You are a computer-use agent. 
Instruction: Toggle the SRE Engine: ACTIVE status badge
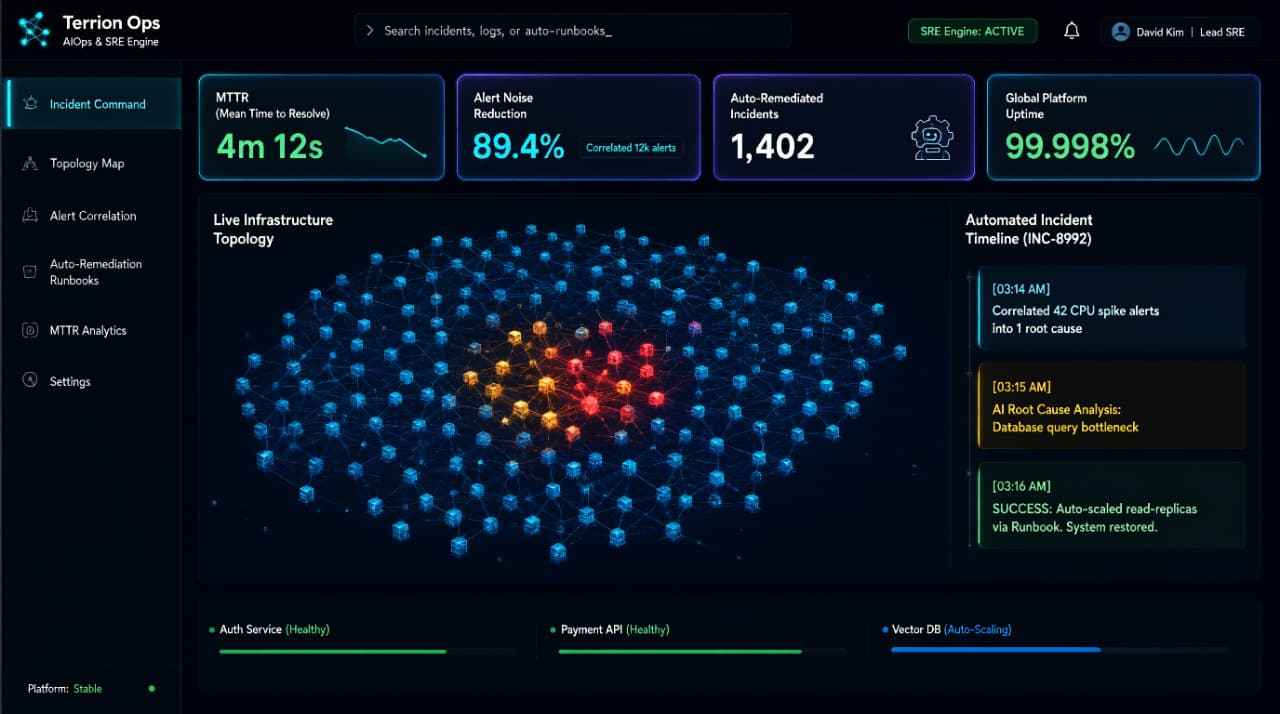[972, 31]
